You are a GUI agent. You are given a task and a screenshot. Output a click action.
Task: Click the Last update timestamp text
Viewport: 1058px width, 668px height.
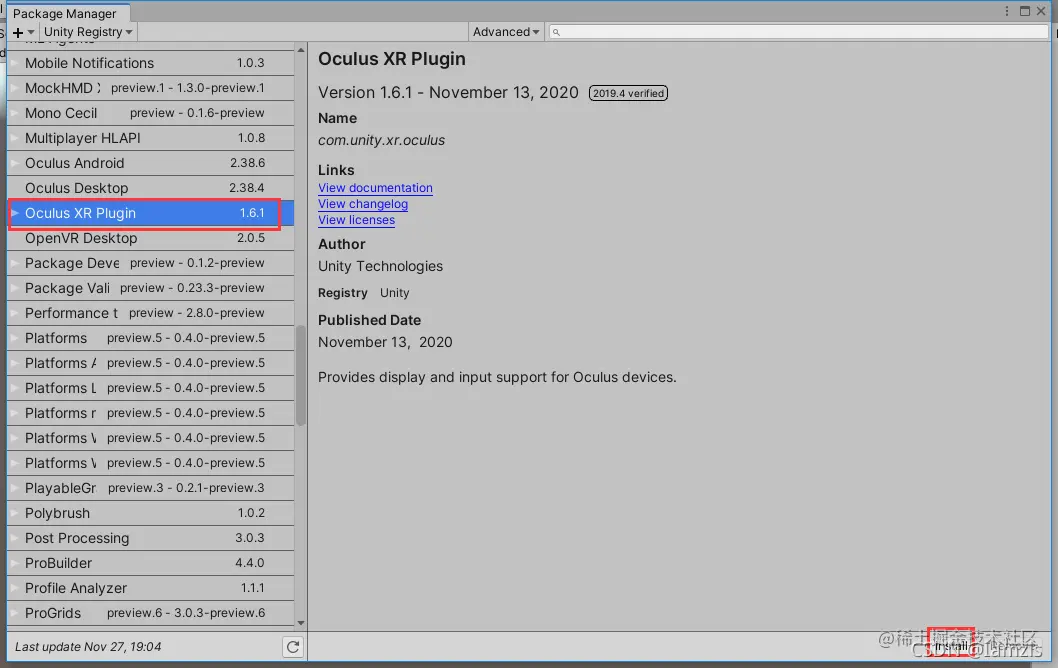88,647
